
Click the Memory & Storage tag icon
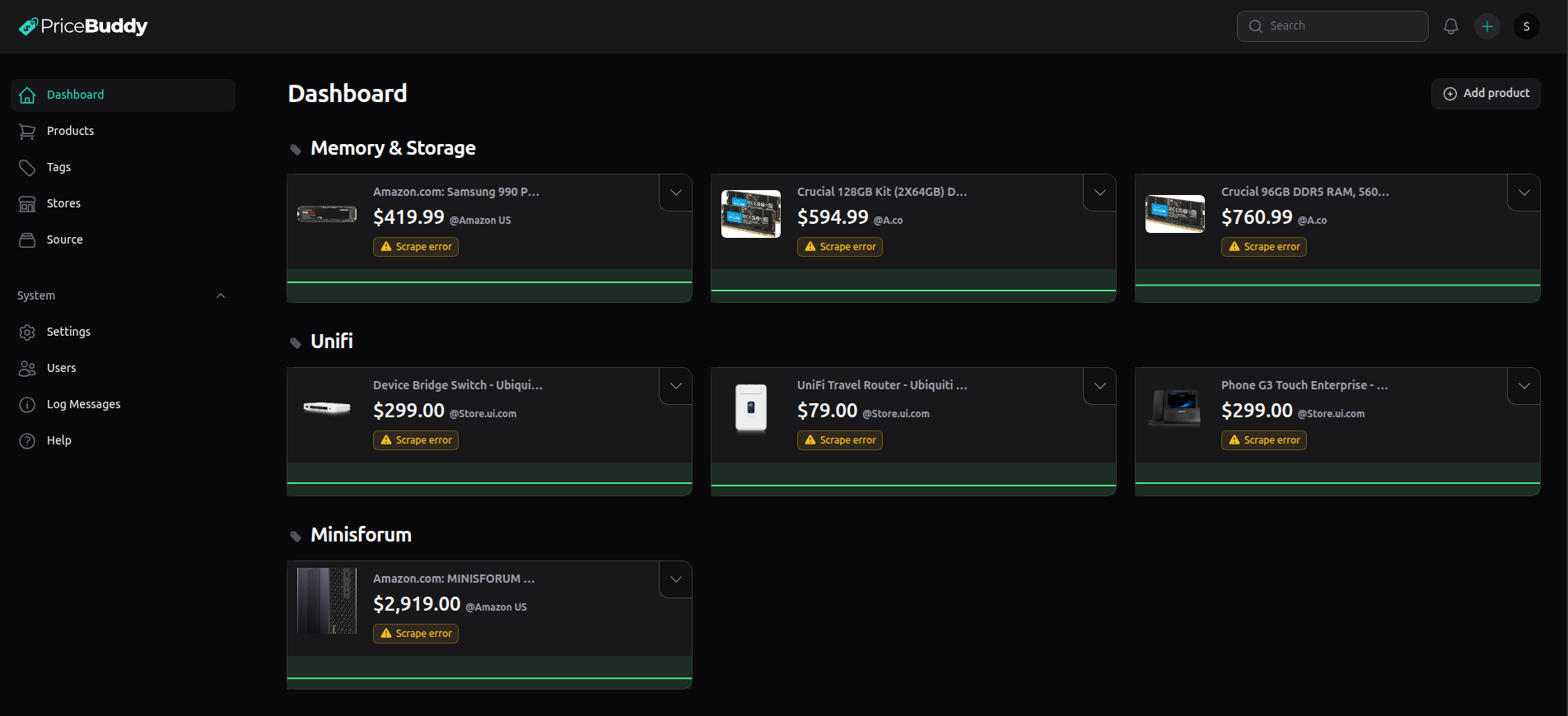[296, 150]
